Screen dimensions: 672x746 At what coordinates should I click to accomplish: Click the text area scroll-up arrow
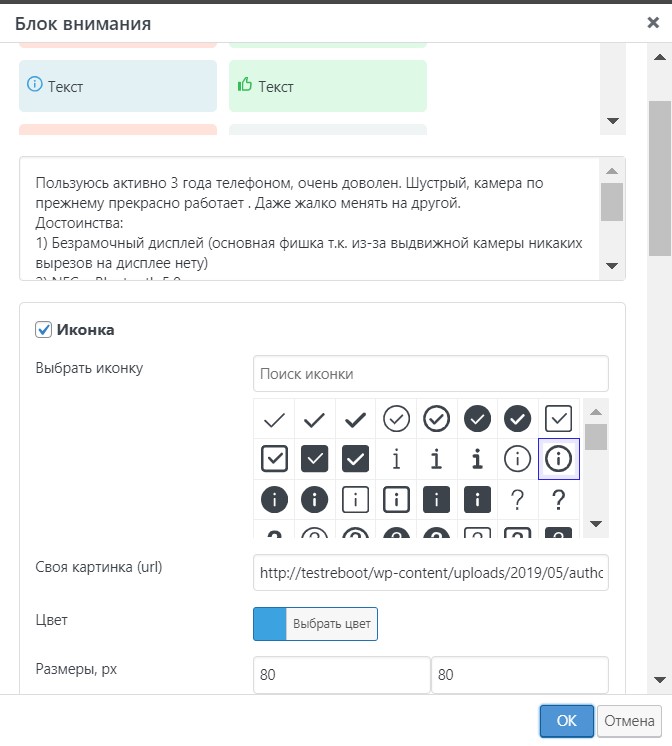[x=612, y=171]
